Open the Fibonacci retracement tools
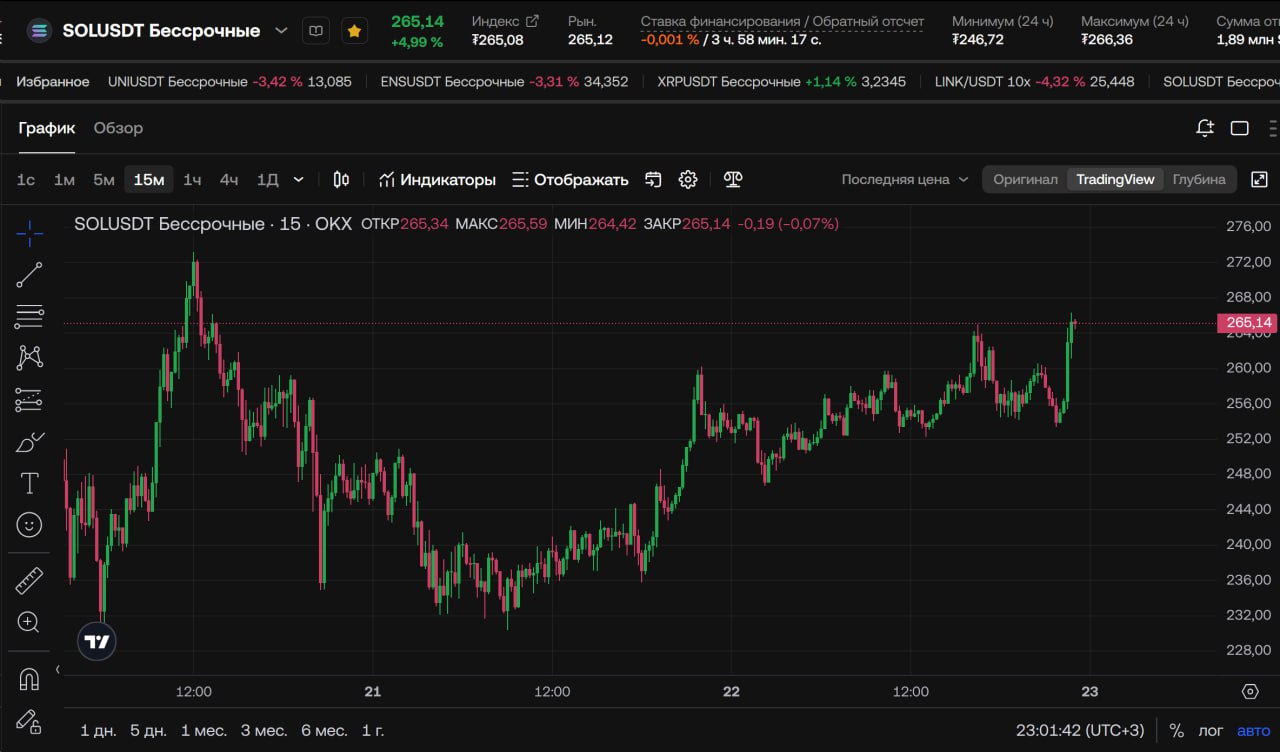The height and width of the screenshot is (752, 1280). 29,317
